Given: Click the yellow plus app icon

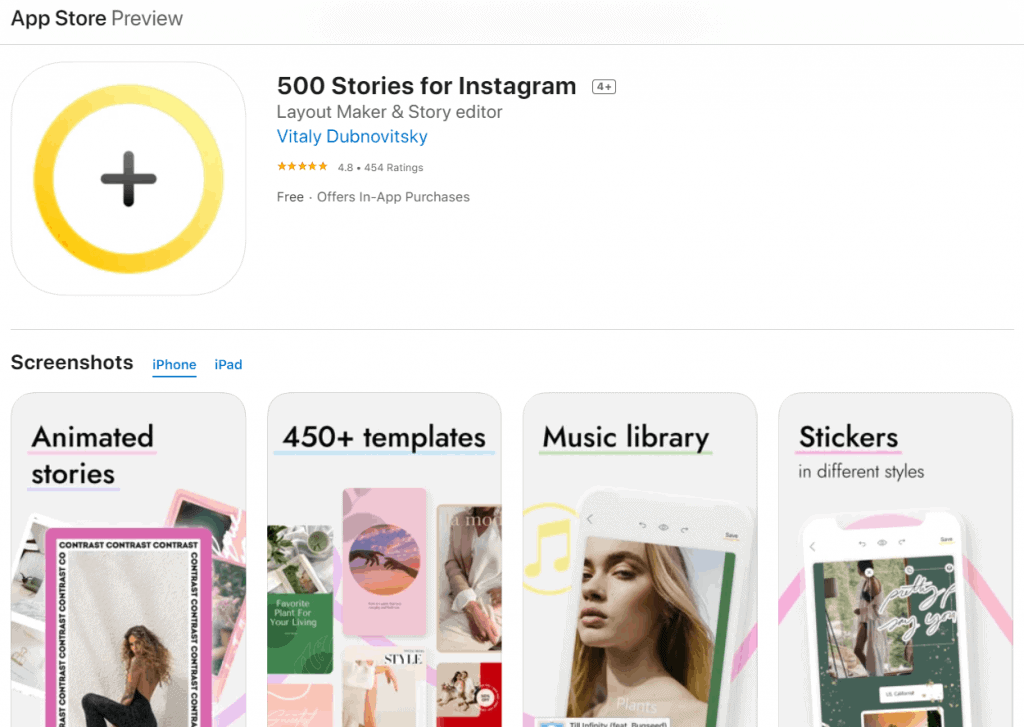Looking at the screenshot, I should [128, 179].
